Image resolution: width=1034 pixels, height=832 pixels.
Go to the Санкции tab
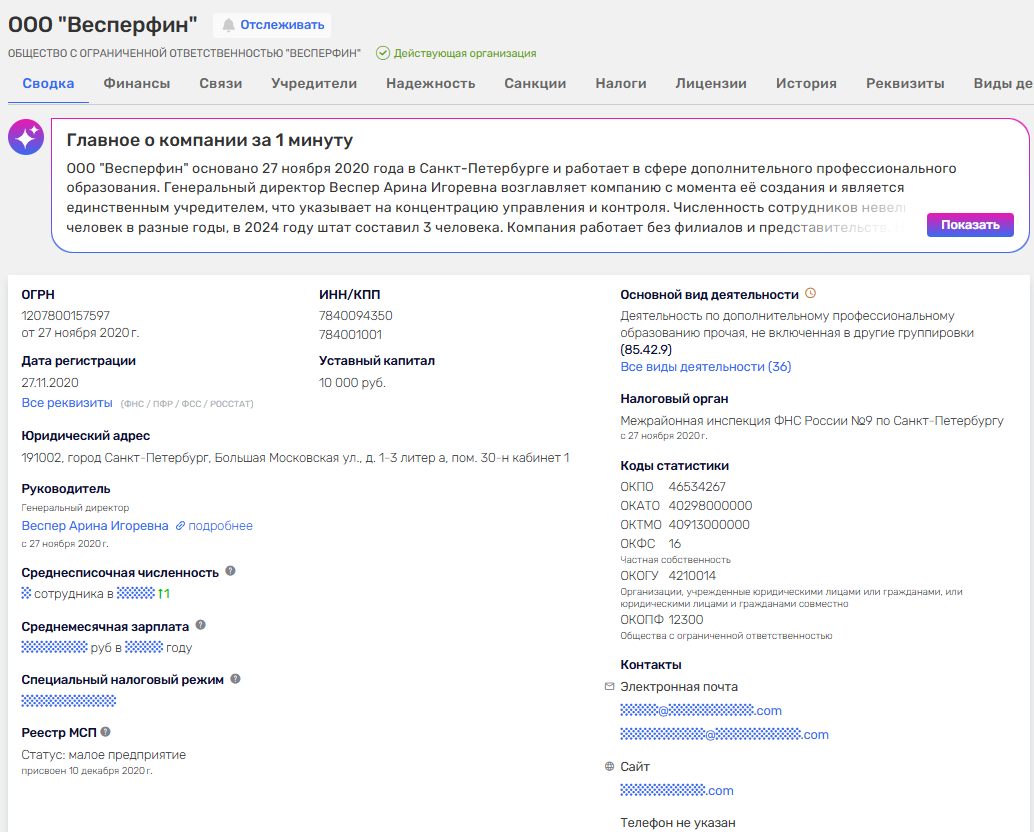[535, 84]
